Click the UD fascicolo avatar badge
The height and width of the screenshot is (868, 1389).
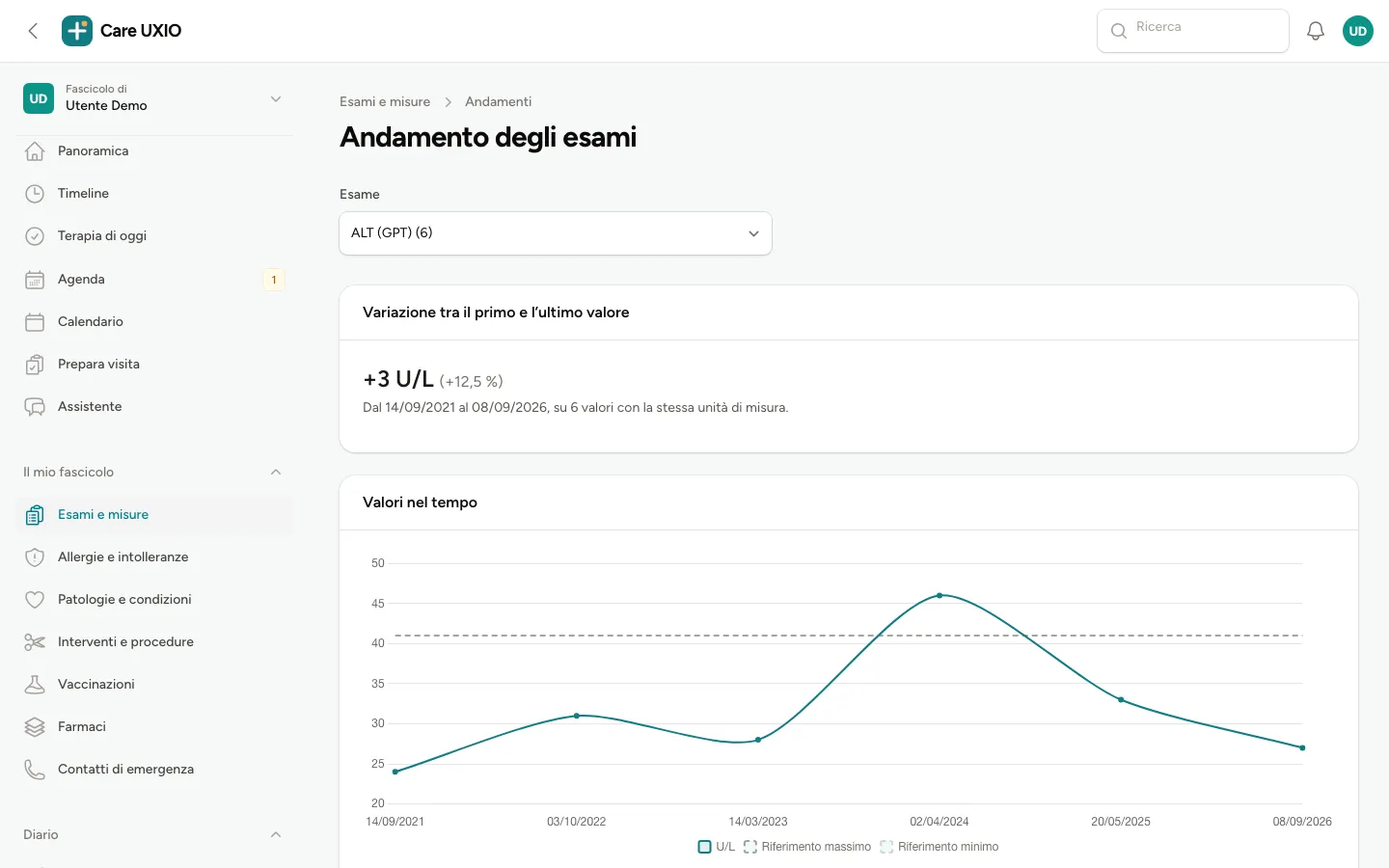tap(39, 98)
